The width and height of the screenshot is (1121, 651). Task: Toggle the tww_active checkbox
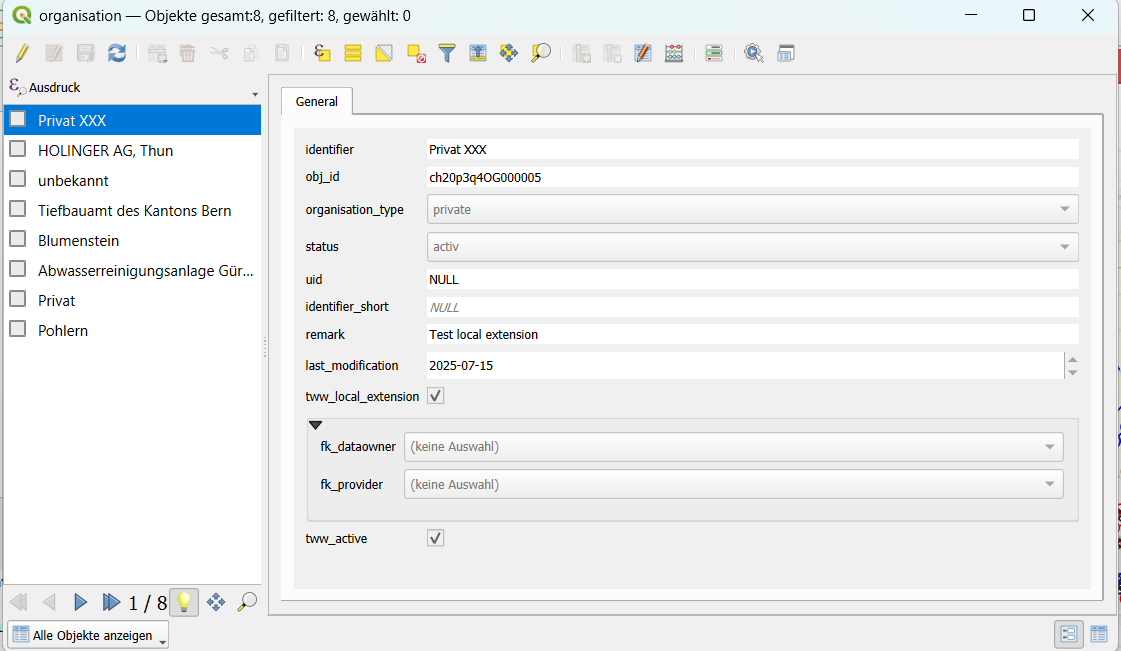pyautogui.click(x=435, y=538)
